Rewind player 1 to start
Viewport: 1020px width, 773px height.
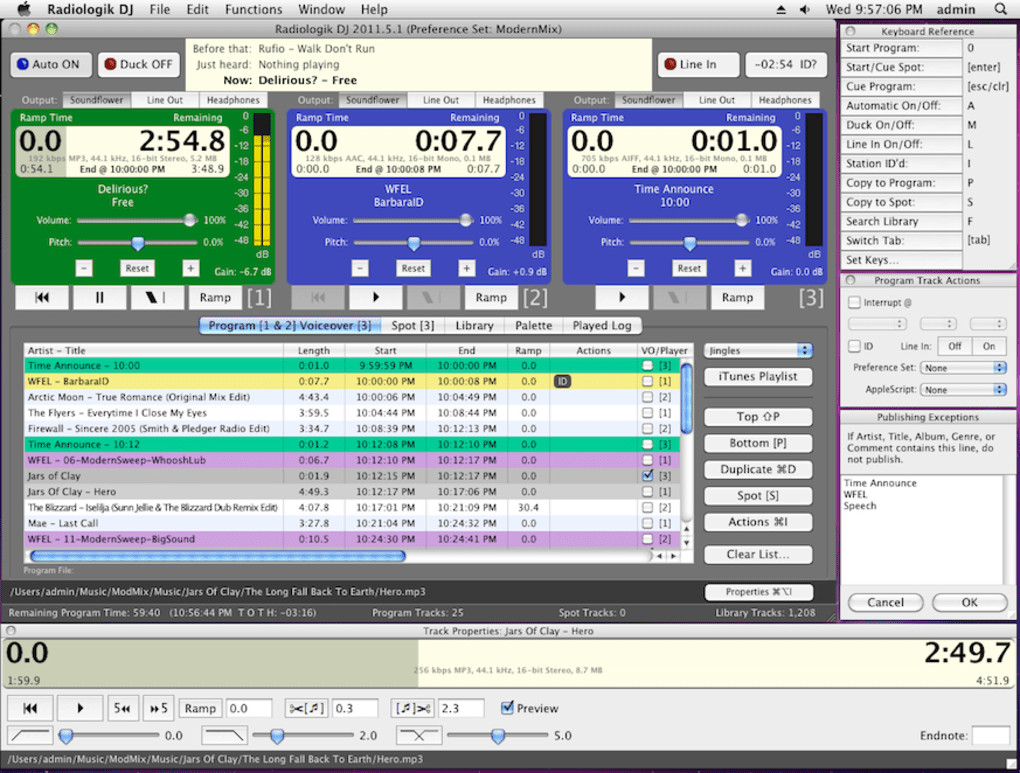click(42, 297)
